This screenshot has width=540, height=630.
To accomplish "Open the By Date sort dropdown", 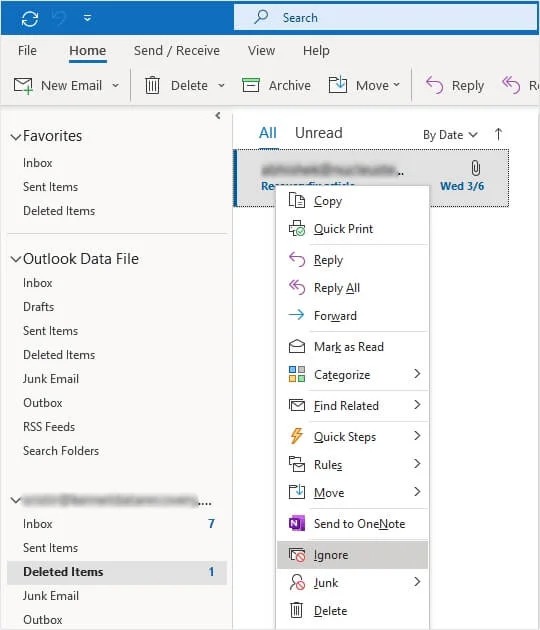I will tap(450, 135).
